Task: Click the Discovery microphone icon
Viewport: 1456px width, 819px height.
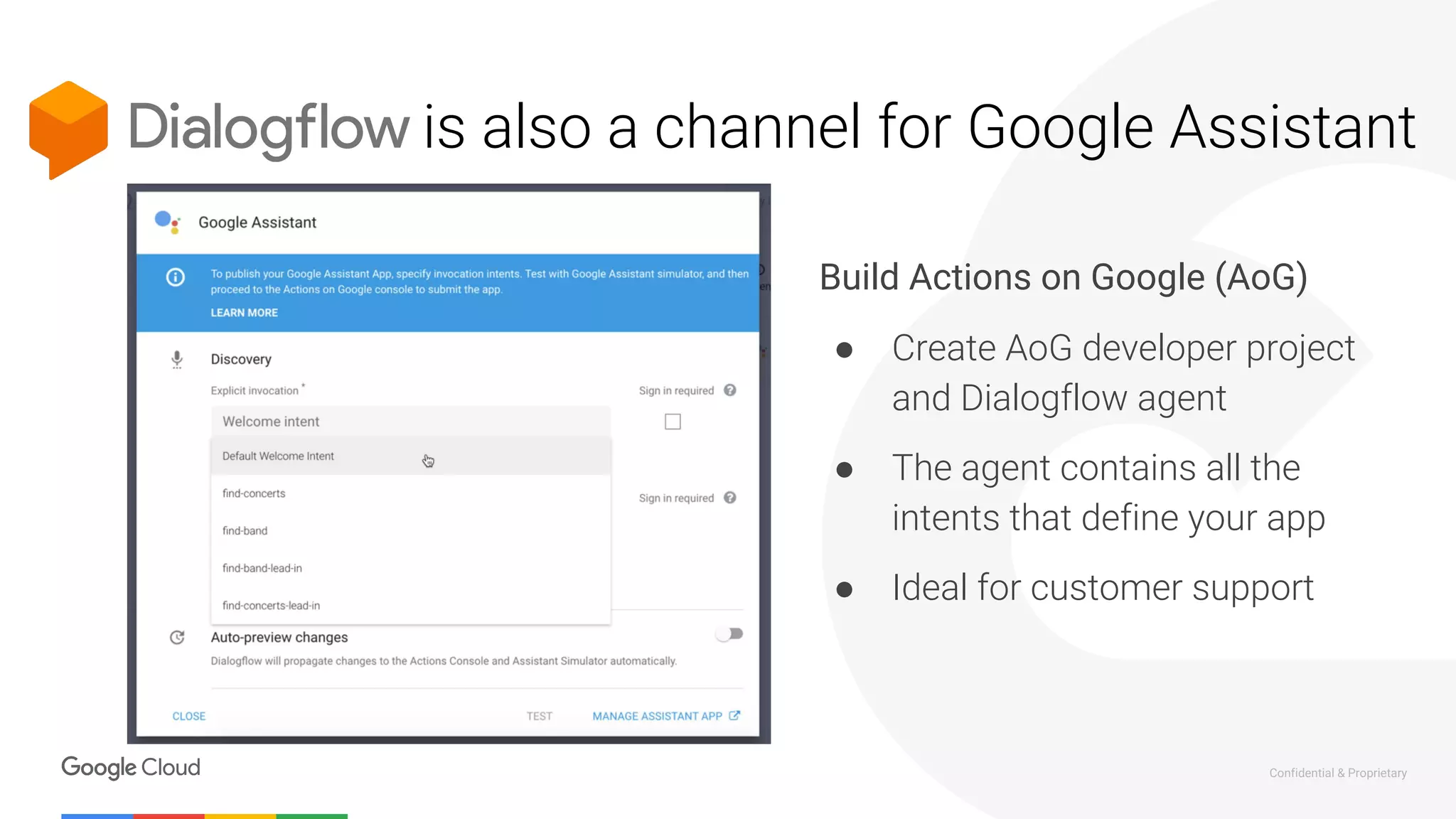Action: [177, 360]
